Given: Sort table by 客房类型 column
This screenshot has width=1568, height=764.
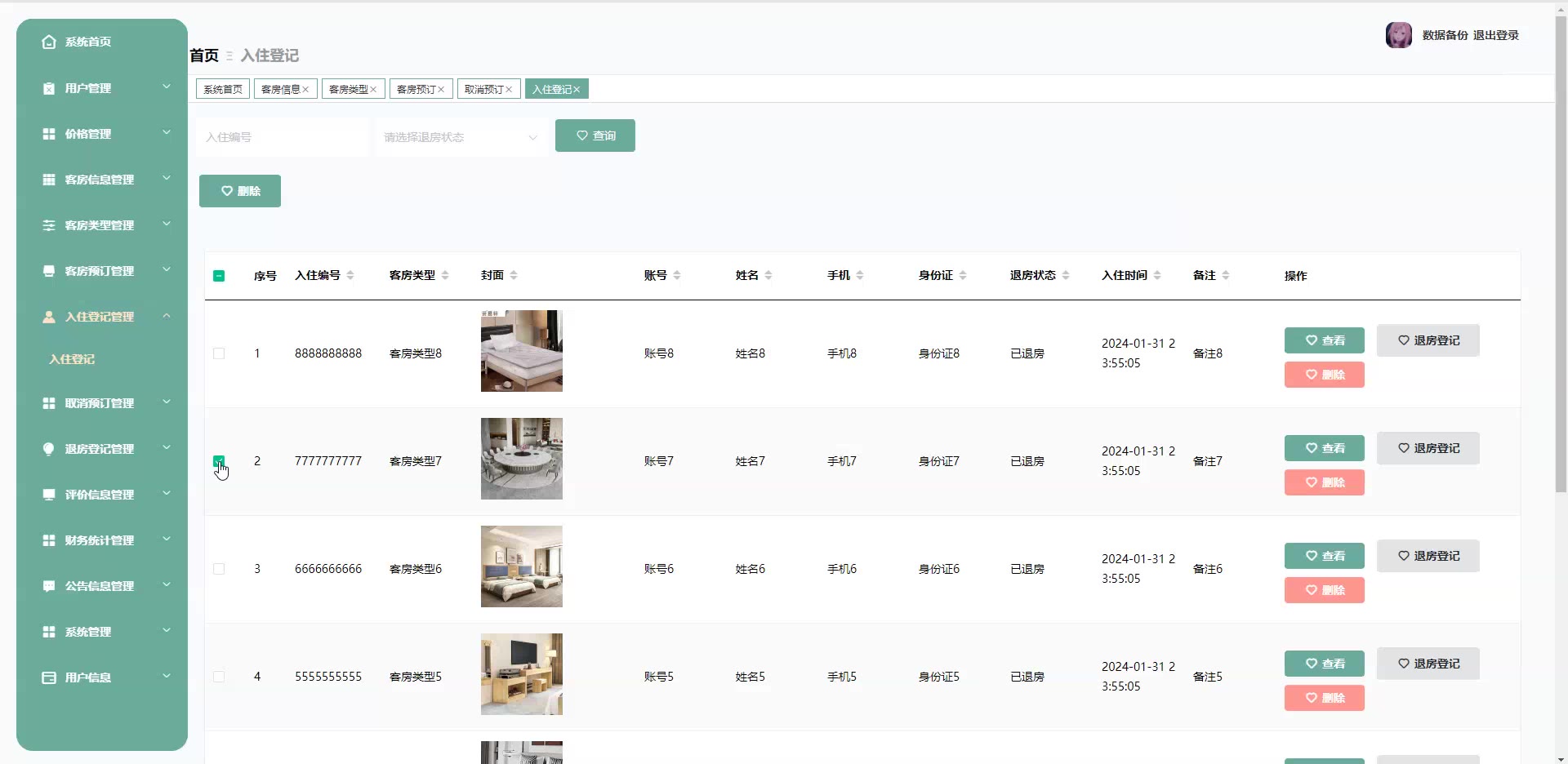Looking at the screenshot, I should (x=445, y=276).
